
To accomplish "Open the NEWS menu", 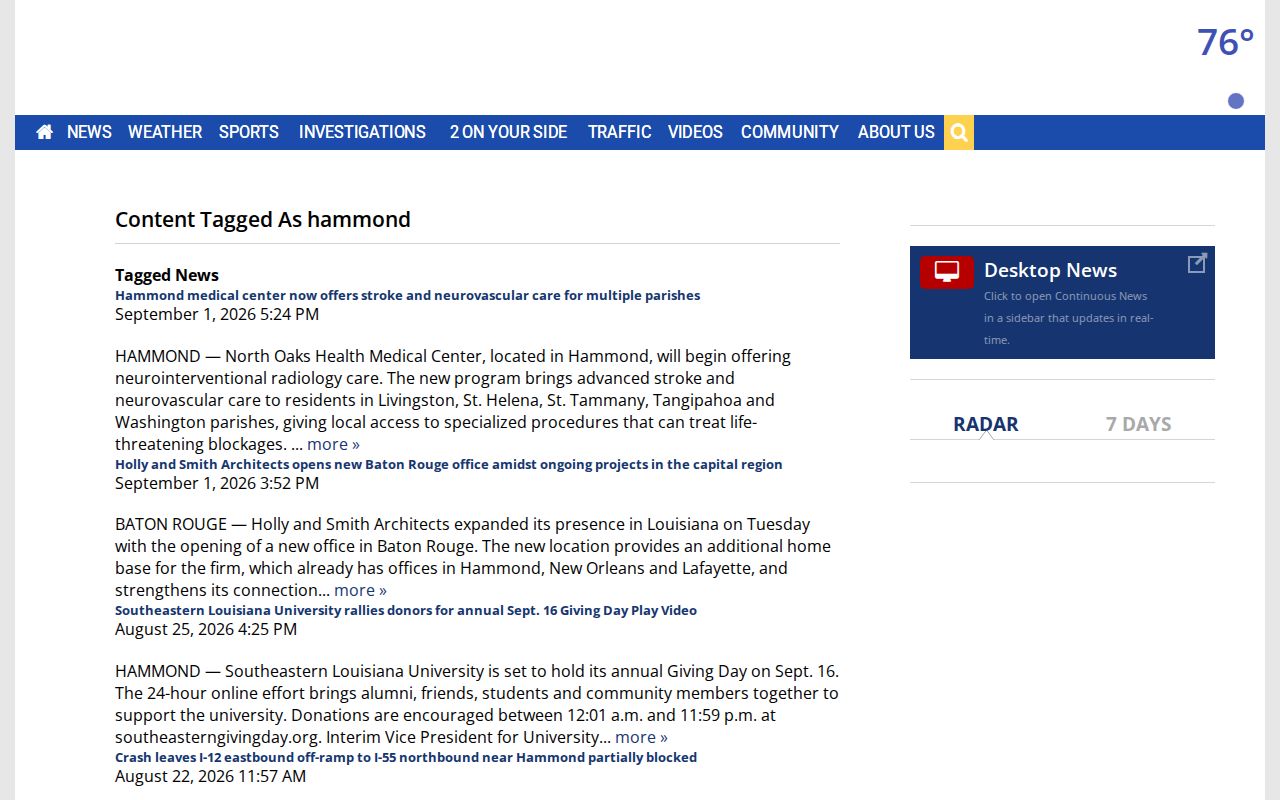I will [89, 132].
